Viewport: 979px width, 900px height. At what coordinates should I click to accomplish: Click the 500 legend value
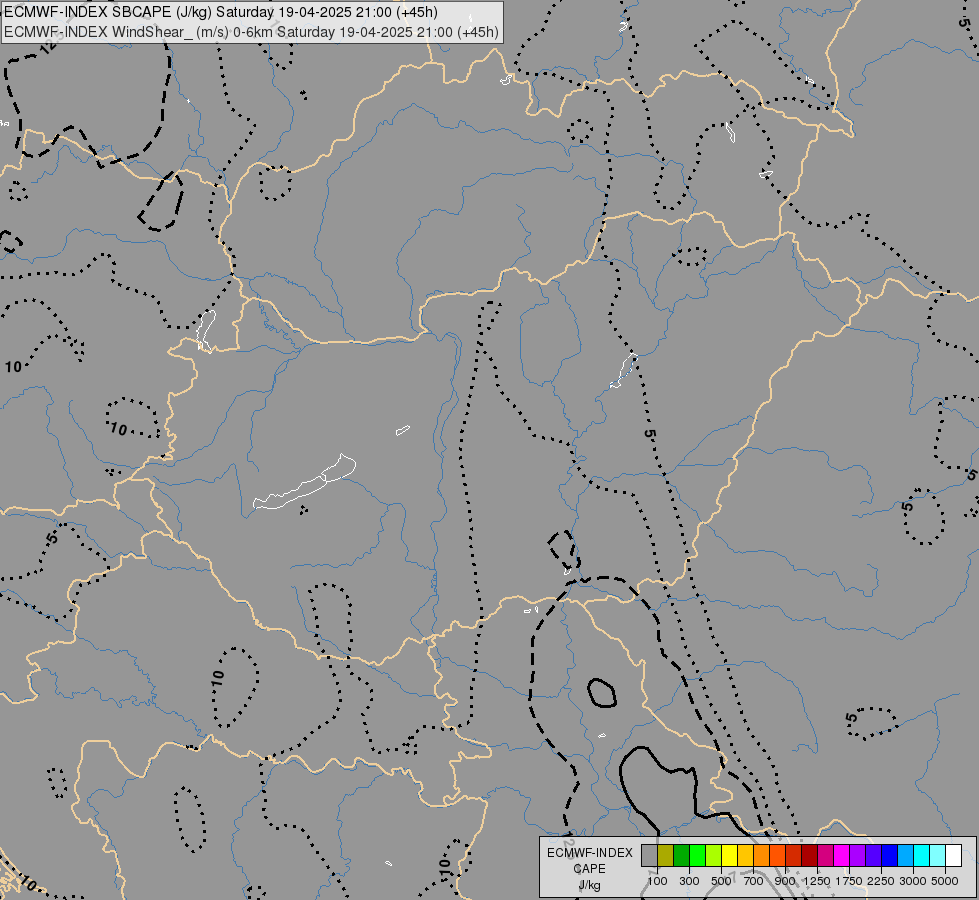coord(721,881)
